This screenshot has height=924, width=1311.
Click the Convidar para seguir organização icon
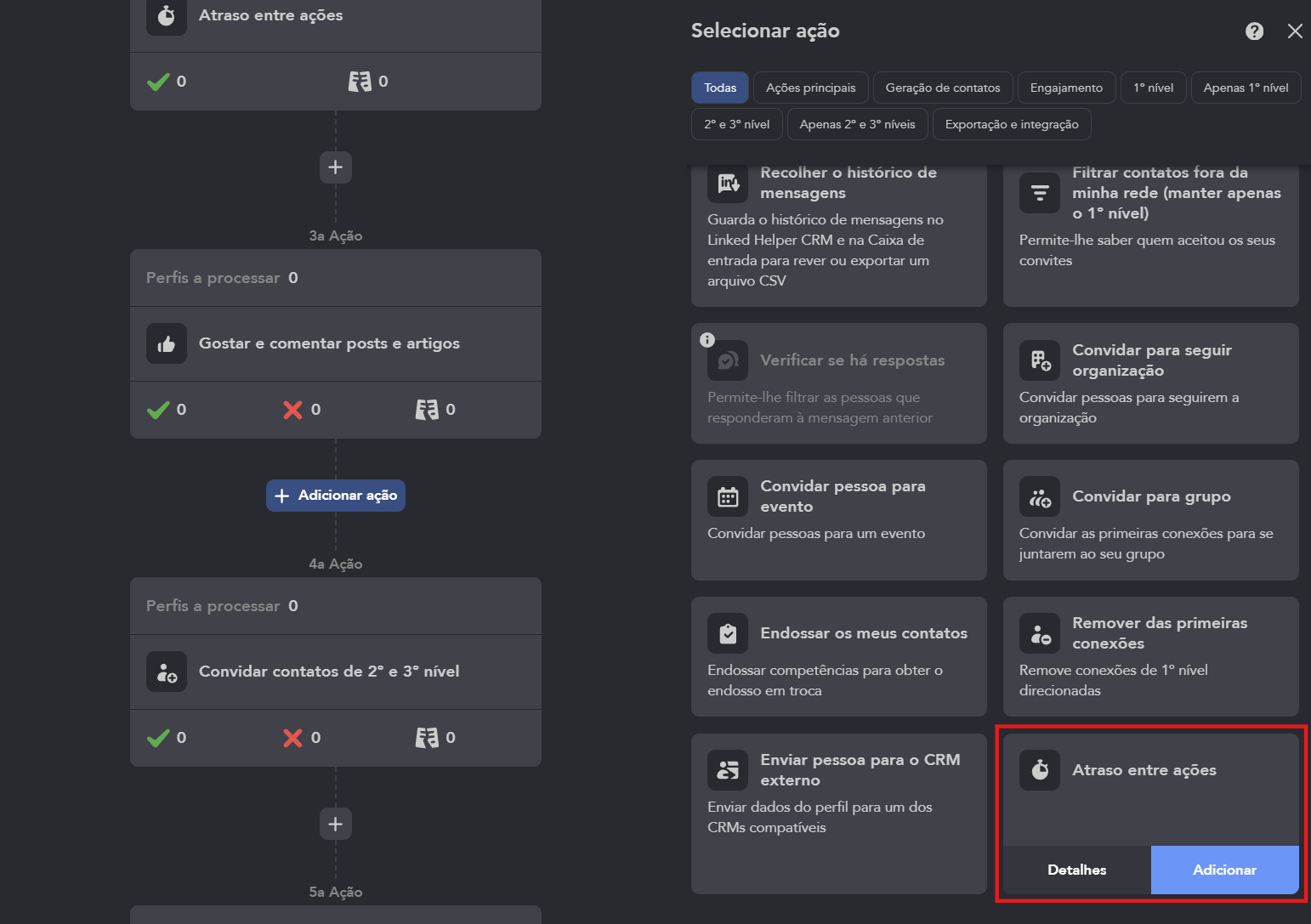pos(1040,360)
